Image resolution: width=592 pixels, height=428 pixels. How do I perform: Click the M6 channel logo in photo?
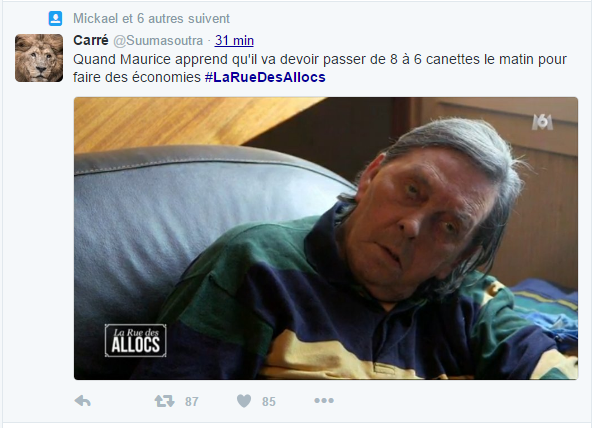point(542,122)
